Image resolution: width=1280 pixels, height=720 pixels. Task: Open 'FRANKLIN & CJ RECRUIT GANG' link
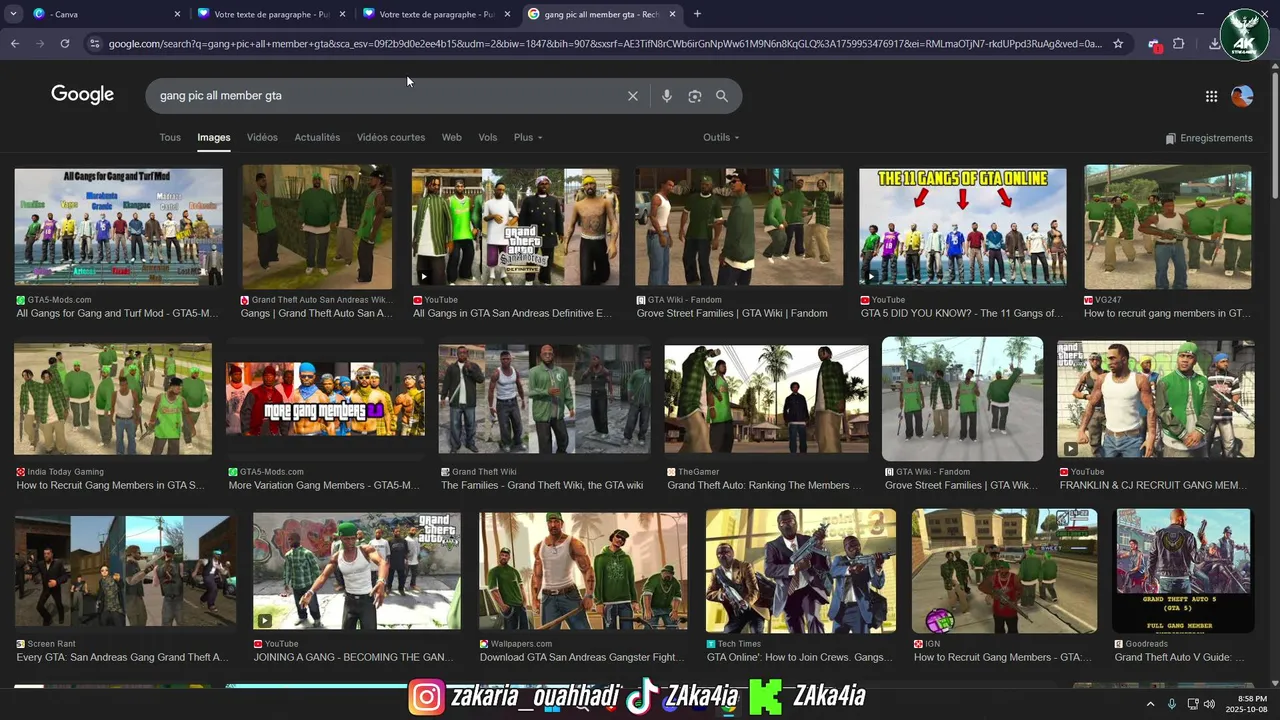[x=1153, y=485]
